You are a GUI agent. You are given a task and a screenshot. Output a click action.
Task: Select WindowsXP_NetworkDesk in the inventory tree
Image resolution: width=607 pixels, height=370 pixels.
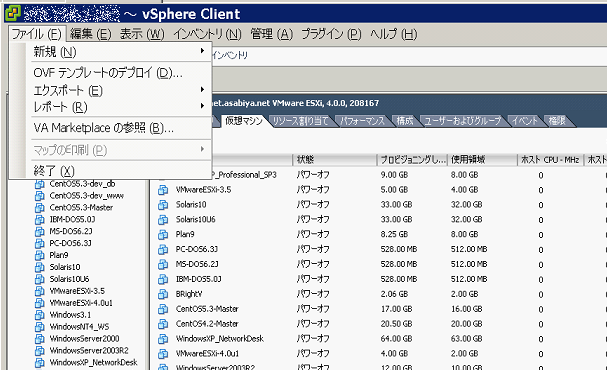coord(93,363)
